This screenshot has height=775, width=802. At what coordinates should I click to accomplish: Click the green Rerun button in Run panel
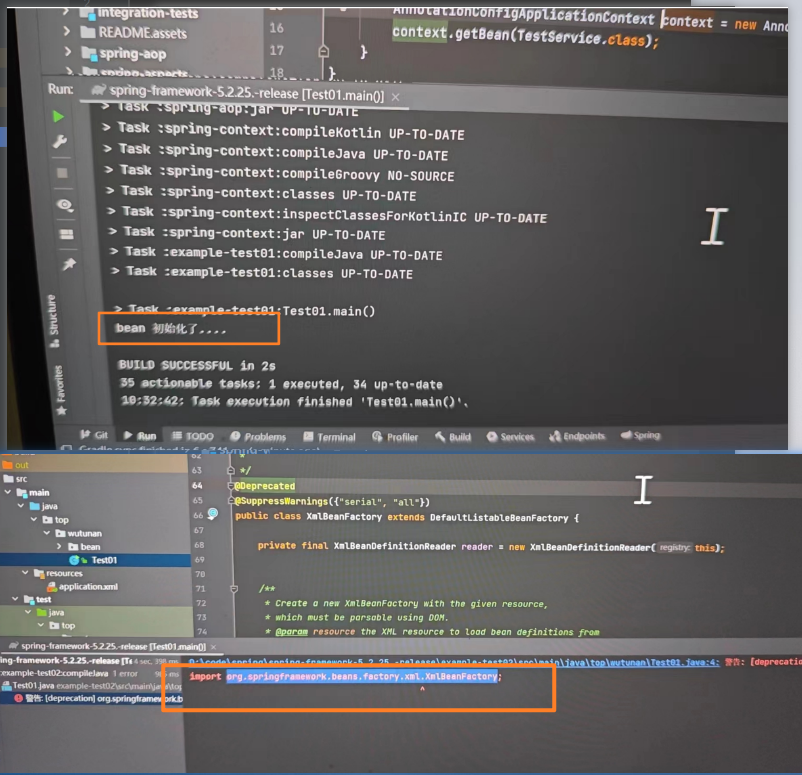click(58, 116)
